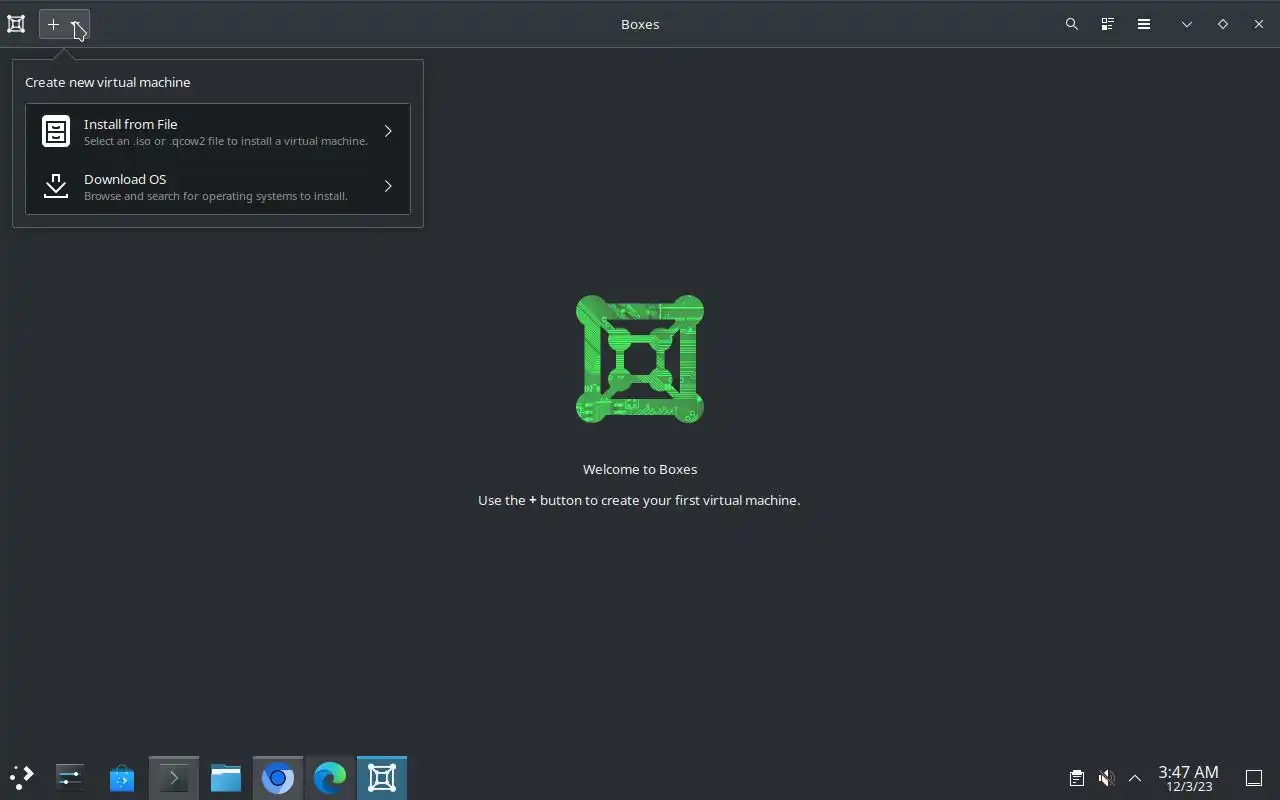Click the muted volume tray icon

[1106, 778]
